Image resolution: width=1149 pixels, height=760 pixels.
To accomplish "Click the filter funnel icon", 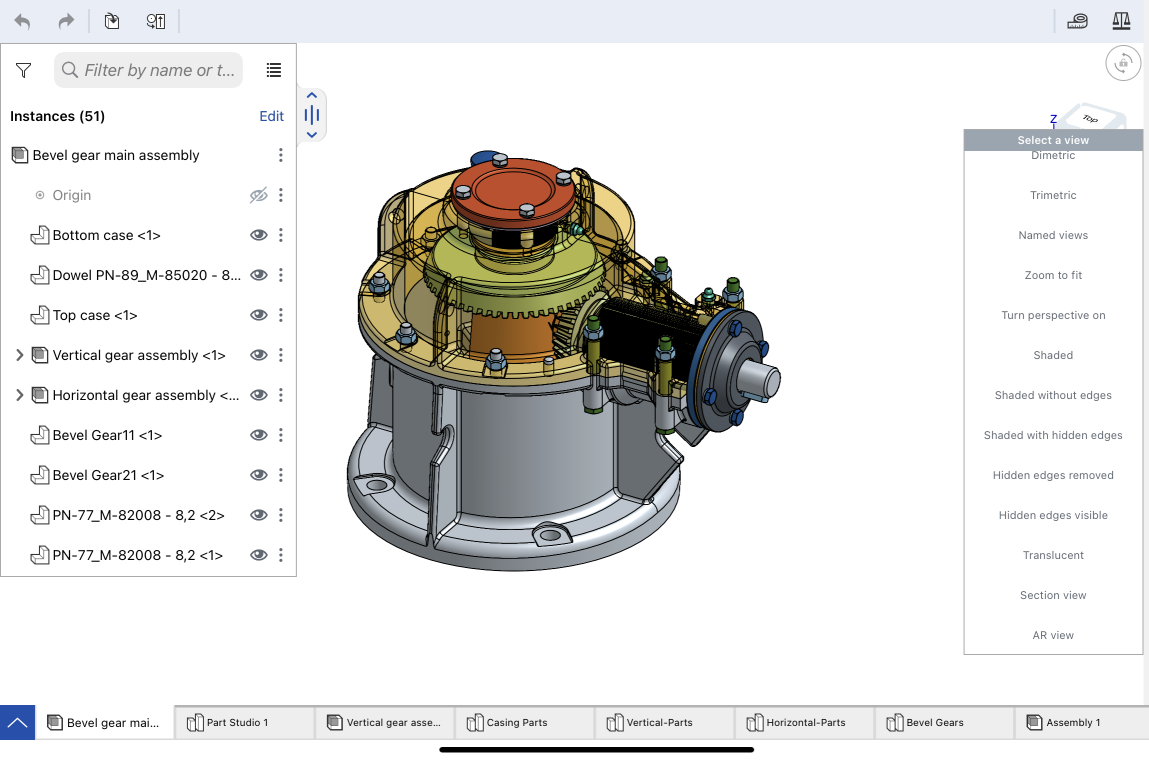I will point(24,70).
